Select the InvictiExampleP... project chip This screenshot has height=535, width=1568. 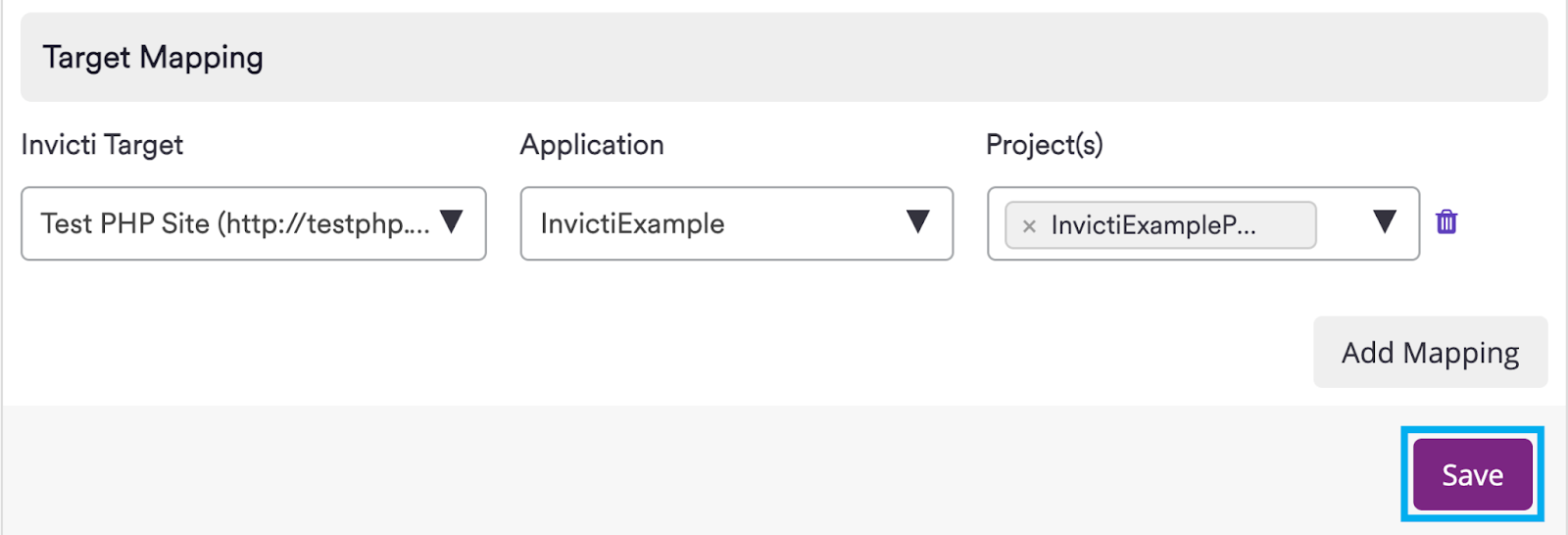click(x=1160, y=225)
